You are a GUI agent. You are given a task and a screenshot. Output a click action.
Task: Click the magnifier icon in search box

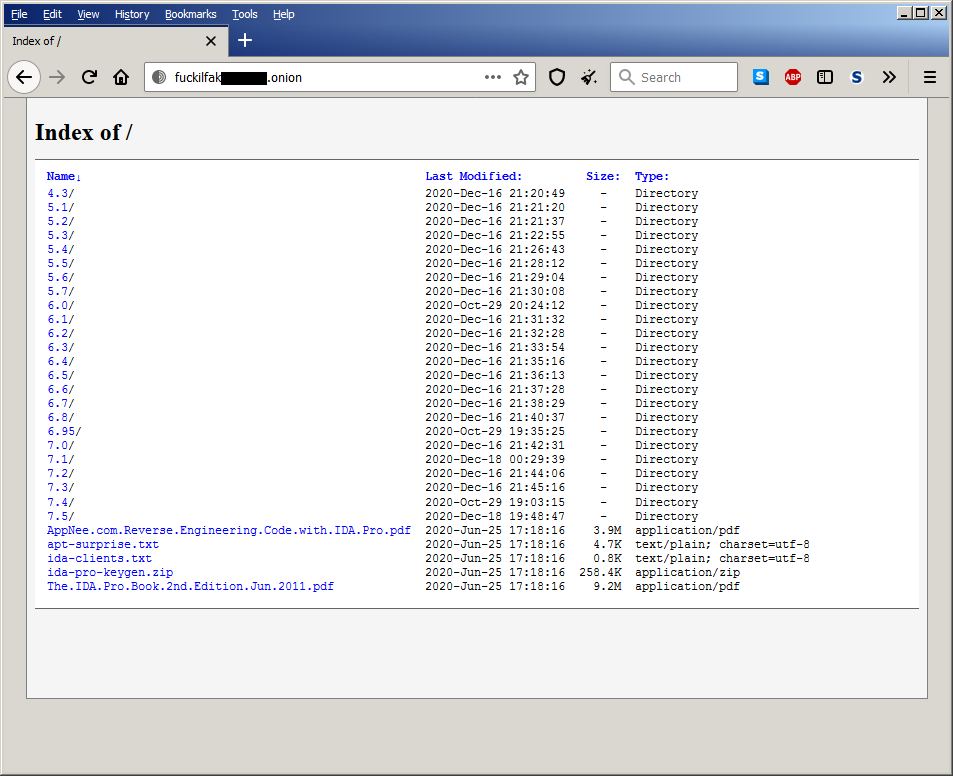[626, 77]
